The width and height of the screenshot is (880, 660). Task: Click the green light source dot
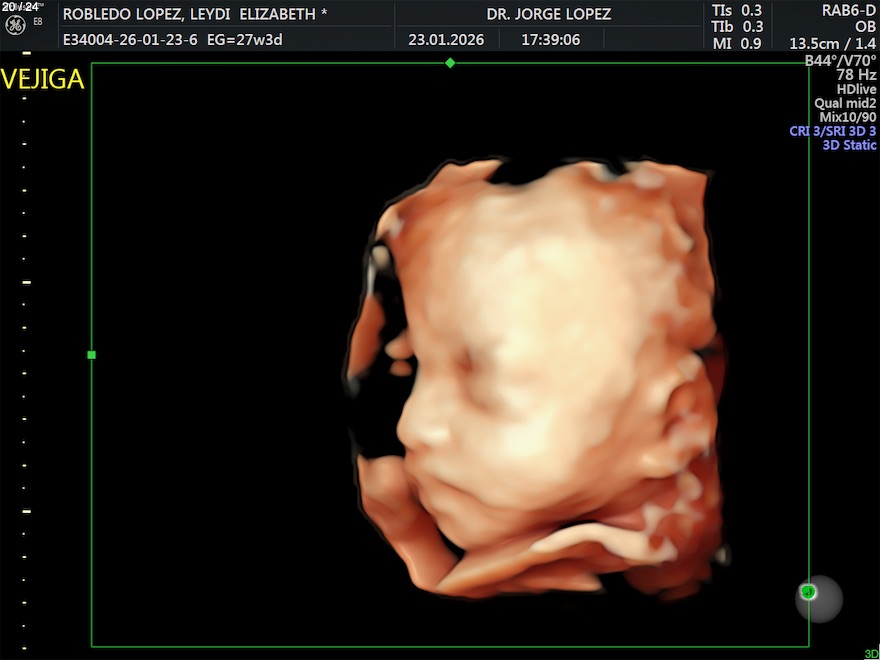pos(809,592)
